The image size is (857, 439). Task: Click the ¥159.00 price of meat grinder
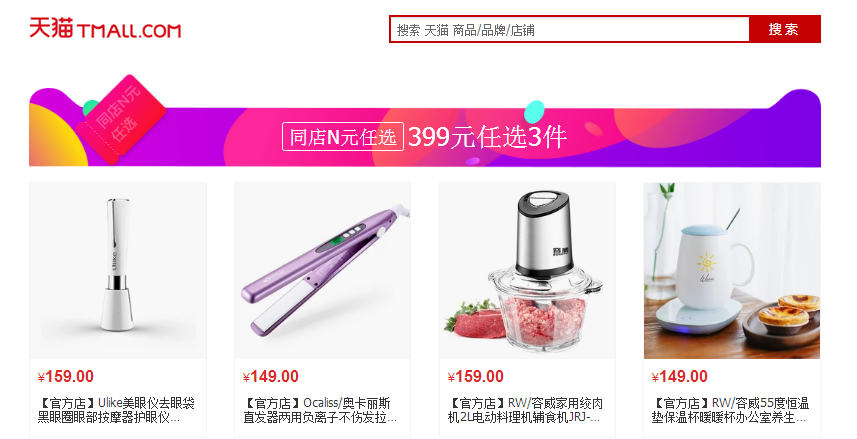click(x=476, y=377)
